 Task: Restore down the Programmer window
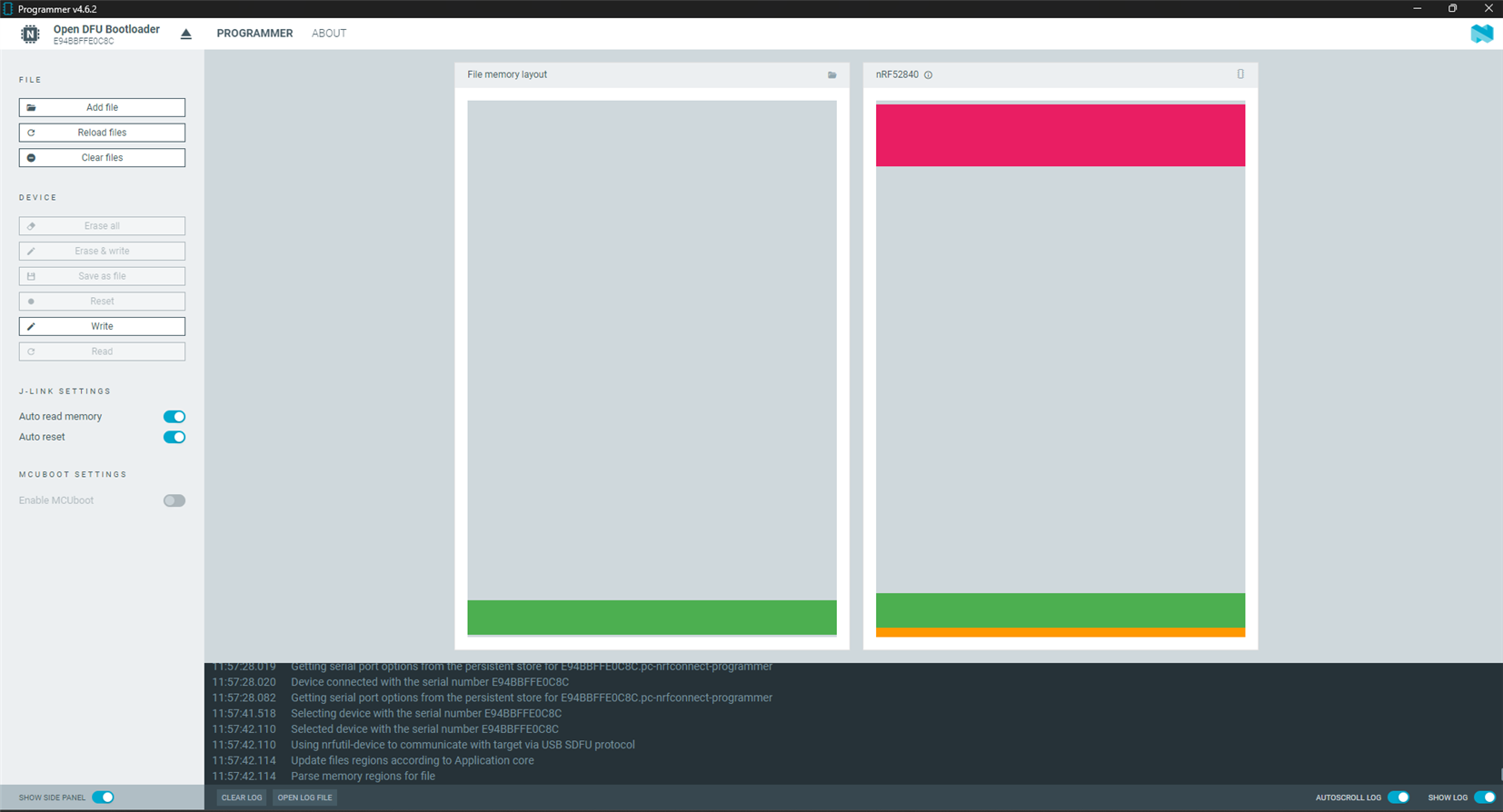(1452, 9)
